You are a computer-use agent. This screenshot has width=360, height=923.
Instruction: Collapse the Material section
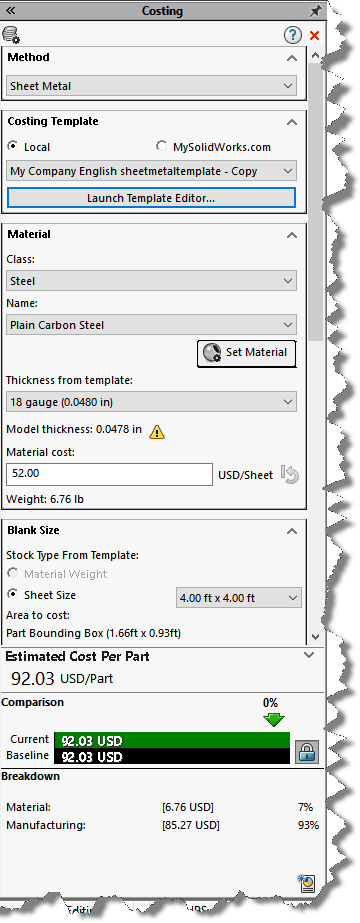coord(291,234)
